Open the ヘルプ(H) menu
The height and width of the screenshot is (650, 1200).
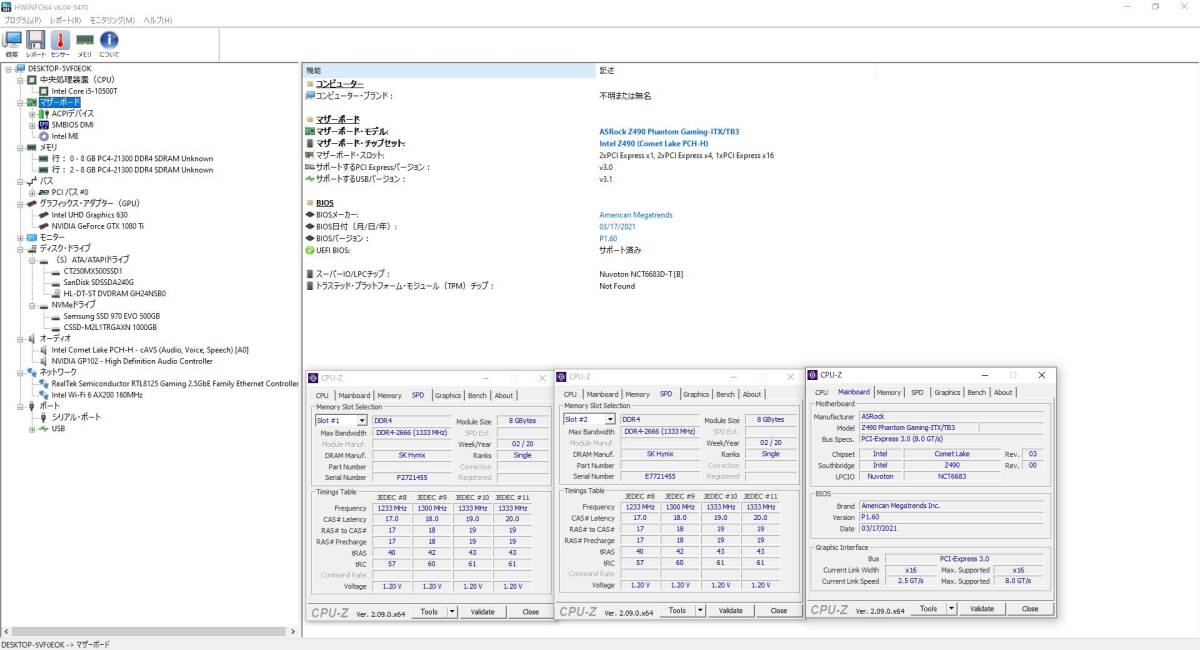157,20
